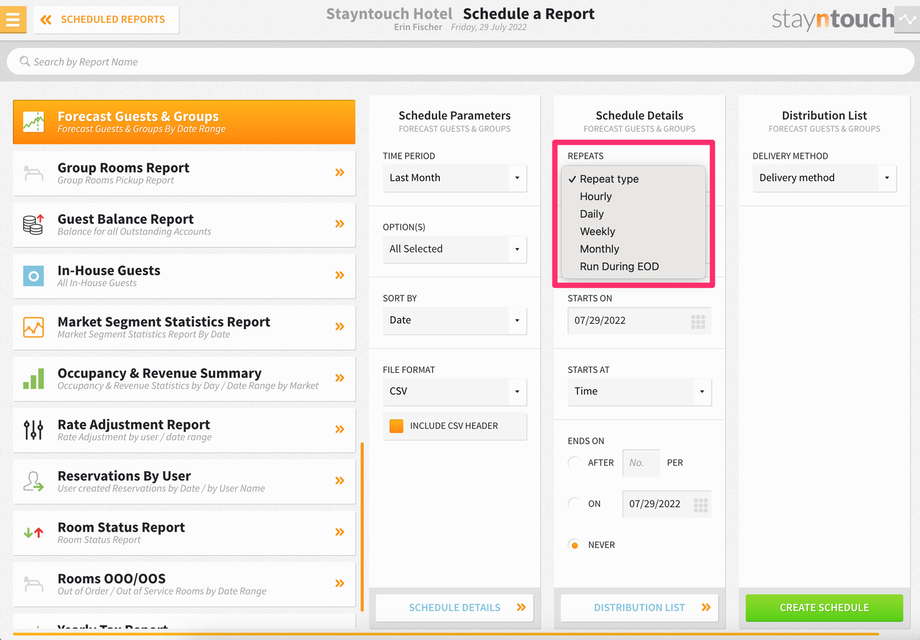Click the chevron arrows on Room Status Report
The height and width of the screenshot is (640, 920).
340,532
